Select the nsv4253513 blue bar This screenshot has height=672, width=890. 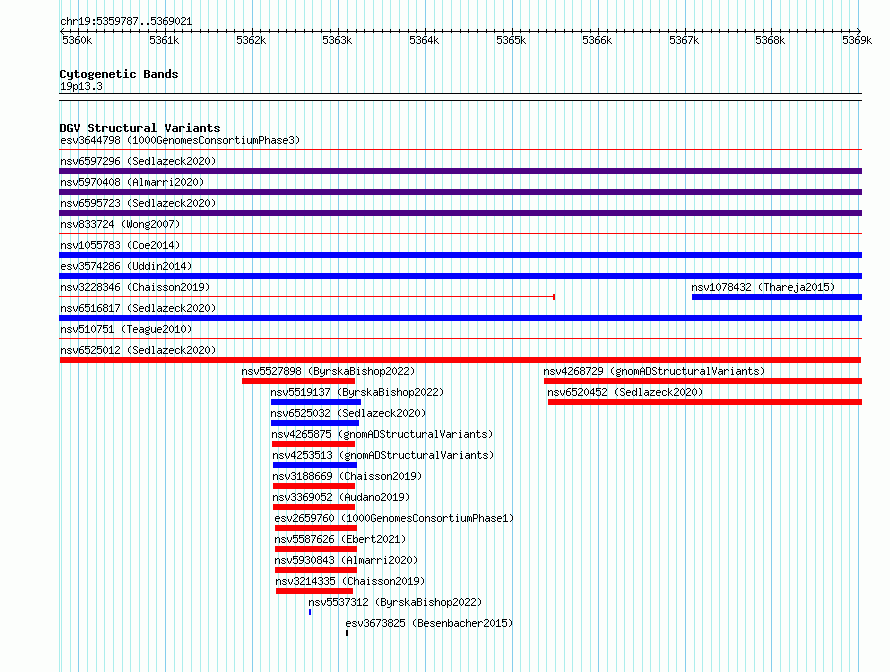(x=315, y=465)
